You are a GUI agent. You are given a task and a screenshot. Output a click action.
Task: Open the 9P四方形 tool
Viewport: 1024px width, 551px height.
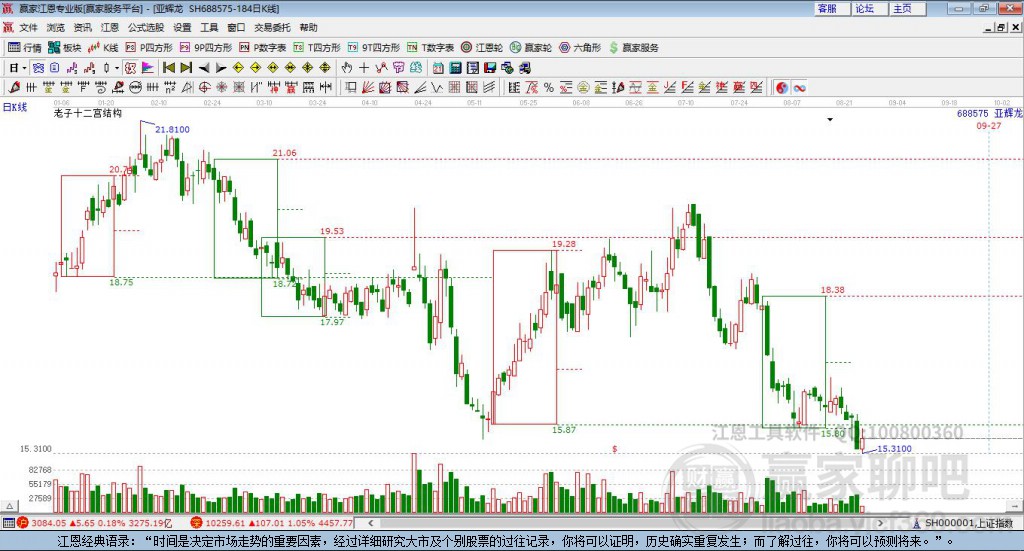pos(206,48)
